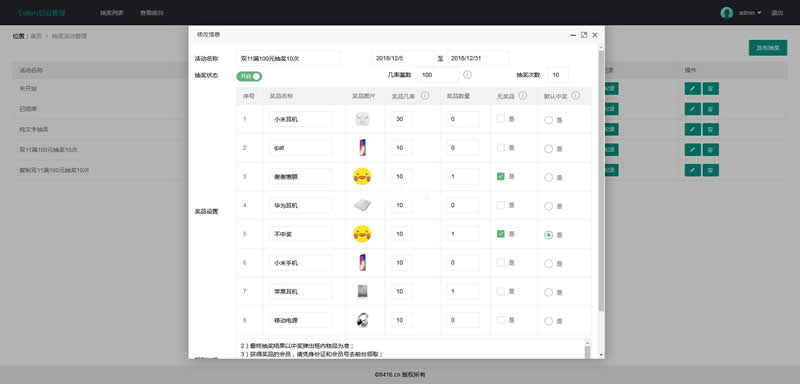Click 奖品几率 input showing 30 for 小米耳机
The height and width of the screenshot is (384, 800).
pos(402,119)
